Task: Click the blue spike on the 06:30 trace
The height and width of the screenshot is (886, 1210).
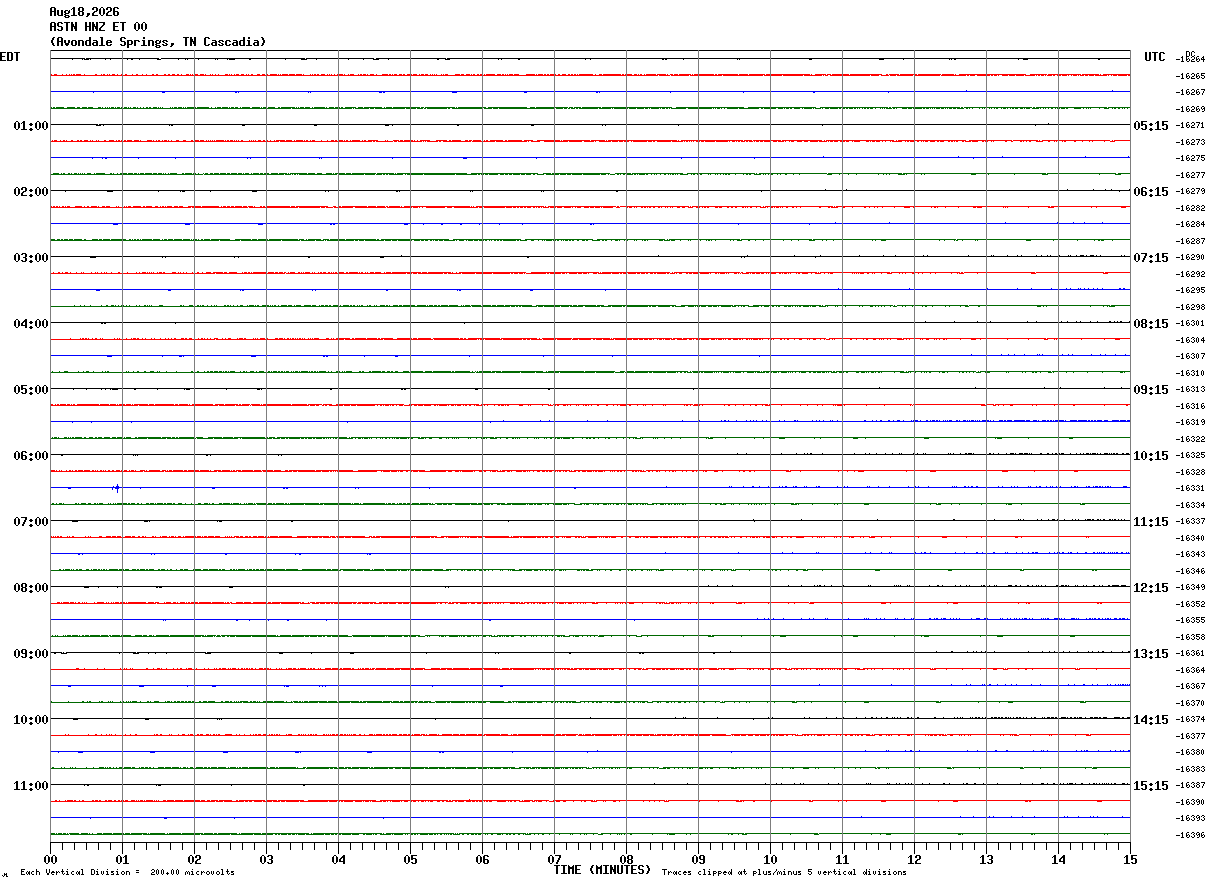Action: pyautogui.click(x=117, y=488)
